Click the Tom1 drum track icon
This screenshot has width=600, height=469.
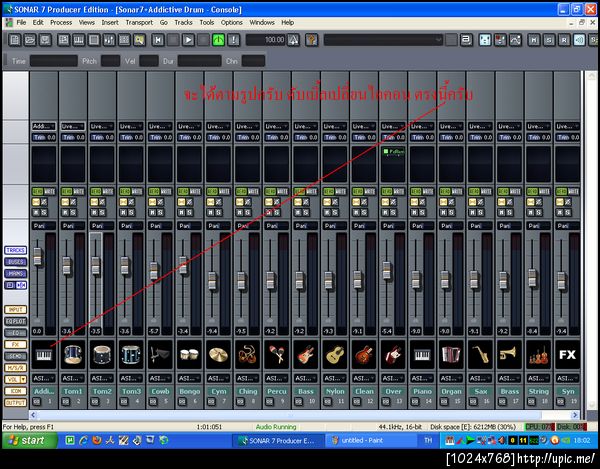[x=73, y=354]
